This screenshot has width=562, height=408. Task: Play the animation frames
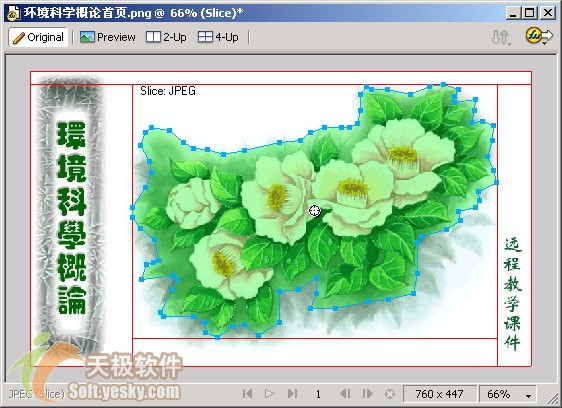[x=270, y=394]
